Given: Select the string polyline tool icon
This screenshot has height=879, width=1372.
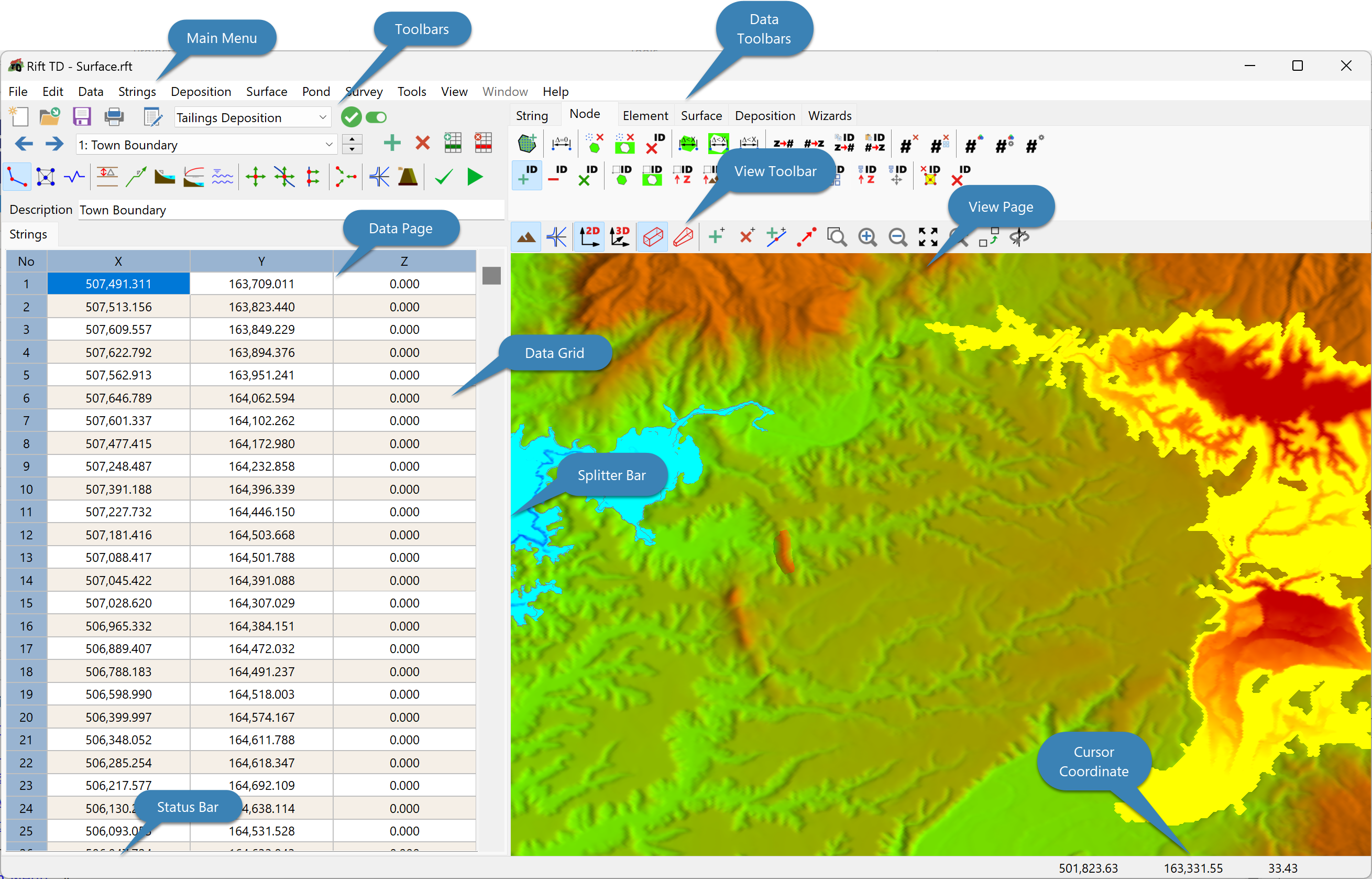Looking at the screenshot, I should tap(17, 177).
